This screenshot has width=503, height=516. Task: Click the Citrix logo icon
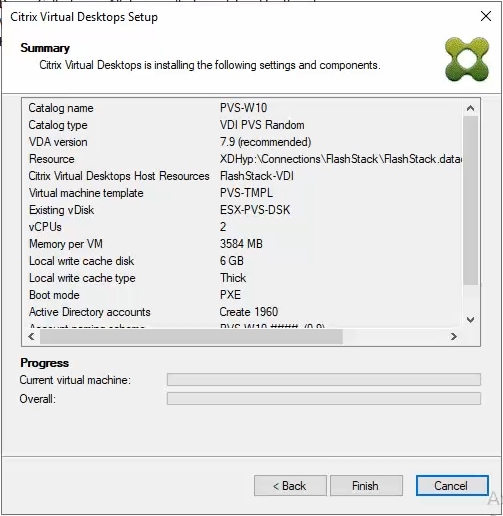click(467, 59)
